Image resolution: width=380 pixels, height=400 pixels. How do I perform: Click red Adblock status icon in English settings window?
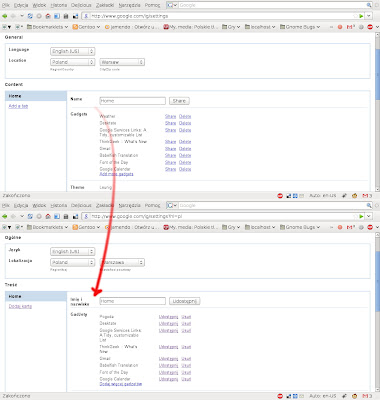point(280,196)
